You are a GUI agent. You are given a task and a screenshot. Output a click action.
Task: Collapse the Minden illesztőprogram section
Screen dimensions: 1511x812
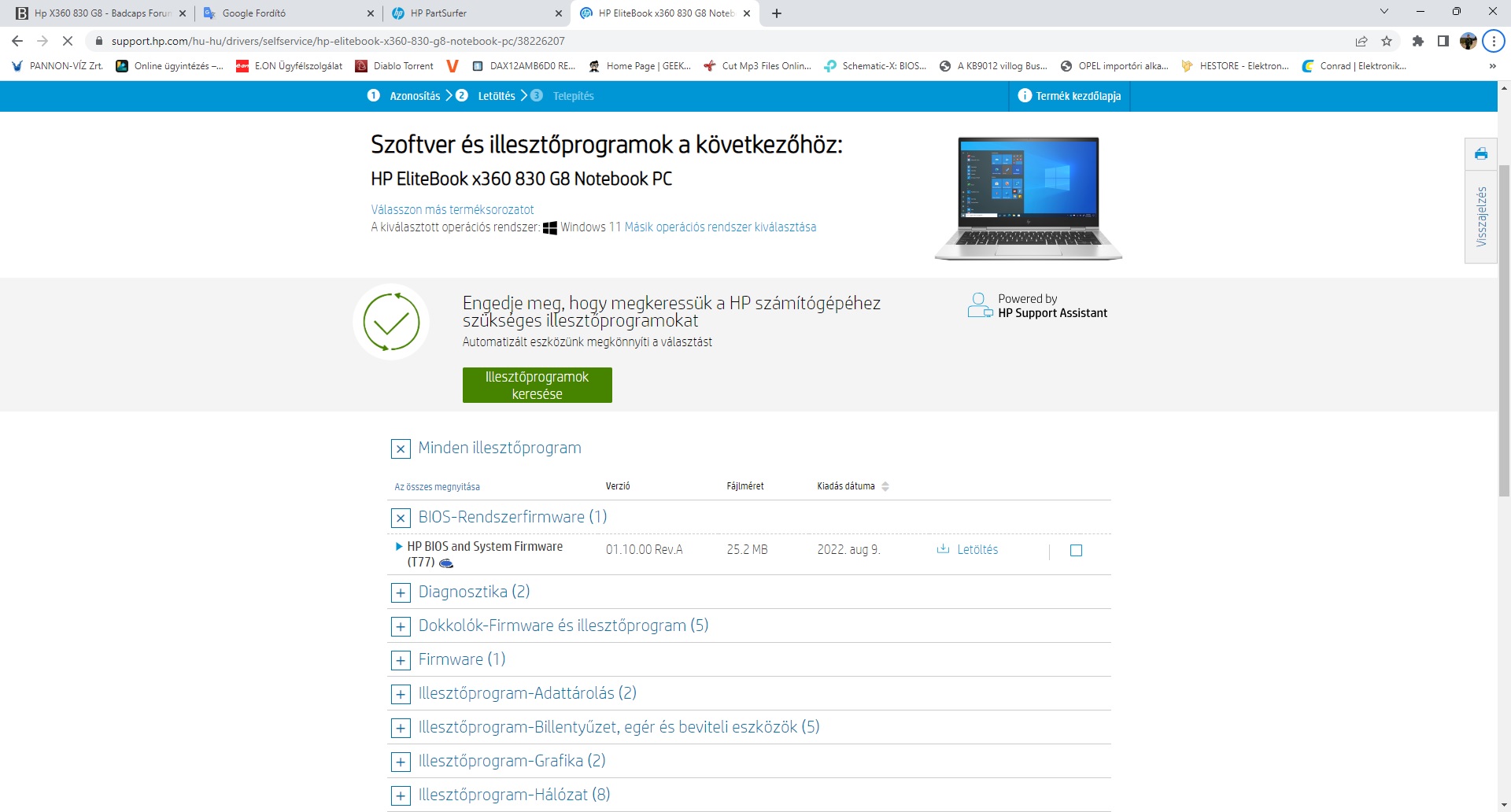click(x=401, y=449)
